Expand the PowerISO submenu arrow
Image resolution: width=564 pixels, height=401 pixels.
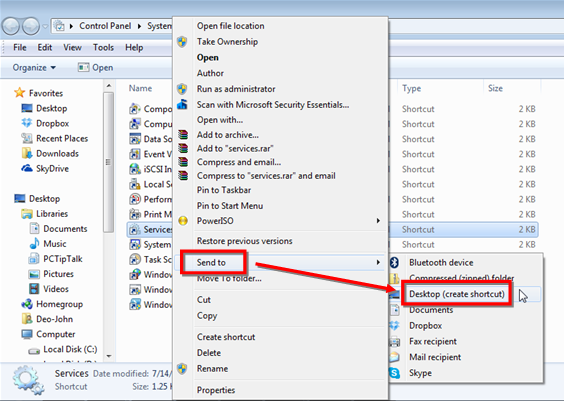[378, 221]
